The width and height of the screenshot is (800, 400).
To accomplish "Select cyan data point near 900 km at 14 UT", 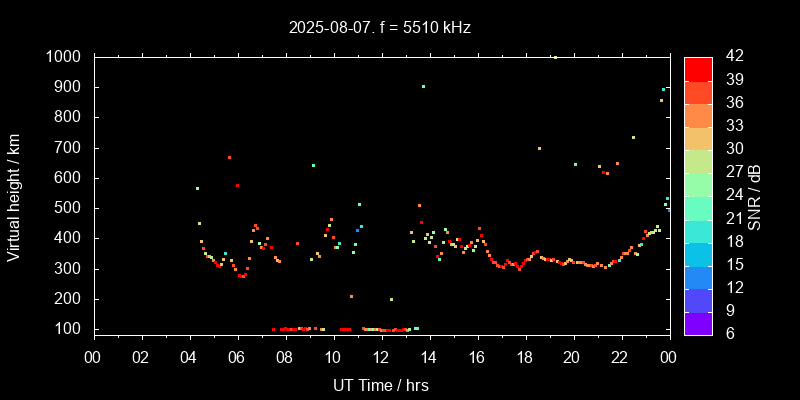I will pos(424,87).
